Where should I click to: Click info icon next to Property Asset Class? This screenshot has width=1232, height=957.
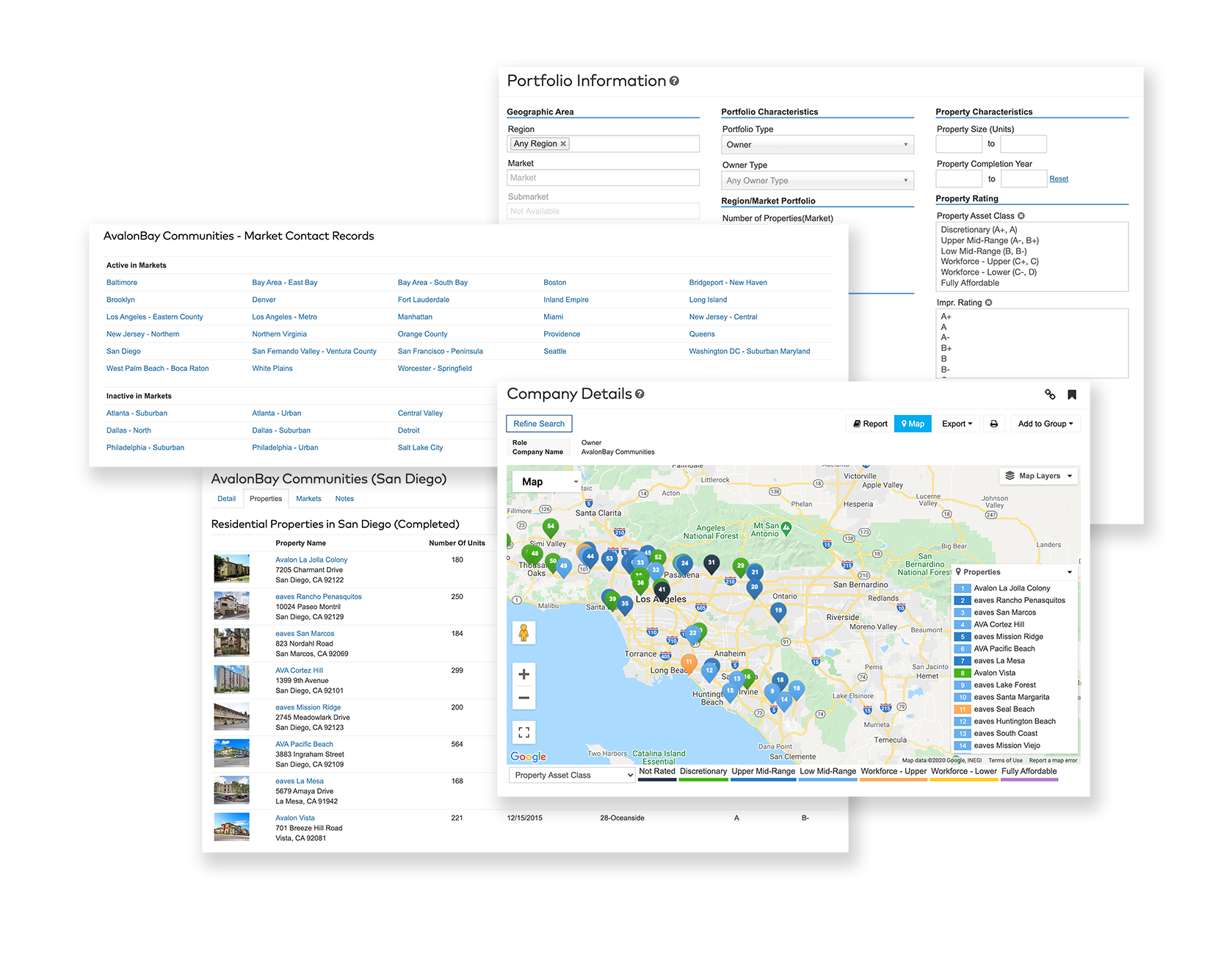tap(1021, 216)
